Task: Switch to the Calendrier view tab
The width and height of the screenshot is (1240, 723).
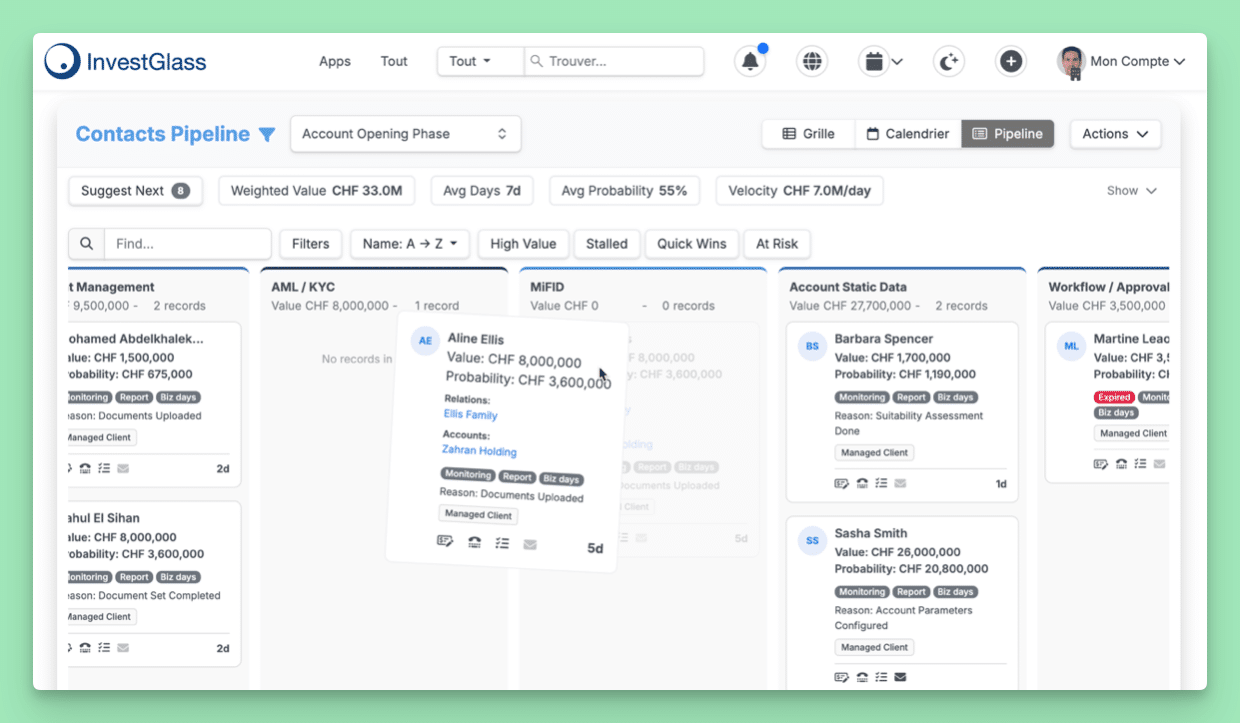Action: click(x=908, y=134)
